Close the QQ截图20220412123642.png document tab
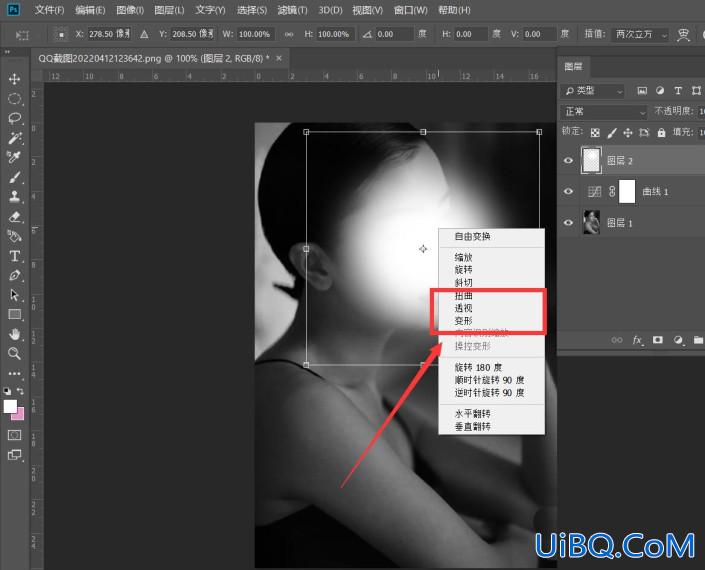 [279, 58]
